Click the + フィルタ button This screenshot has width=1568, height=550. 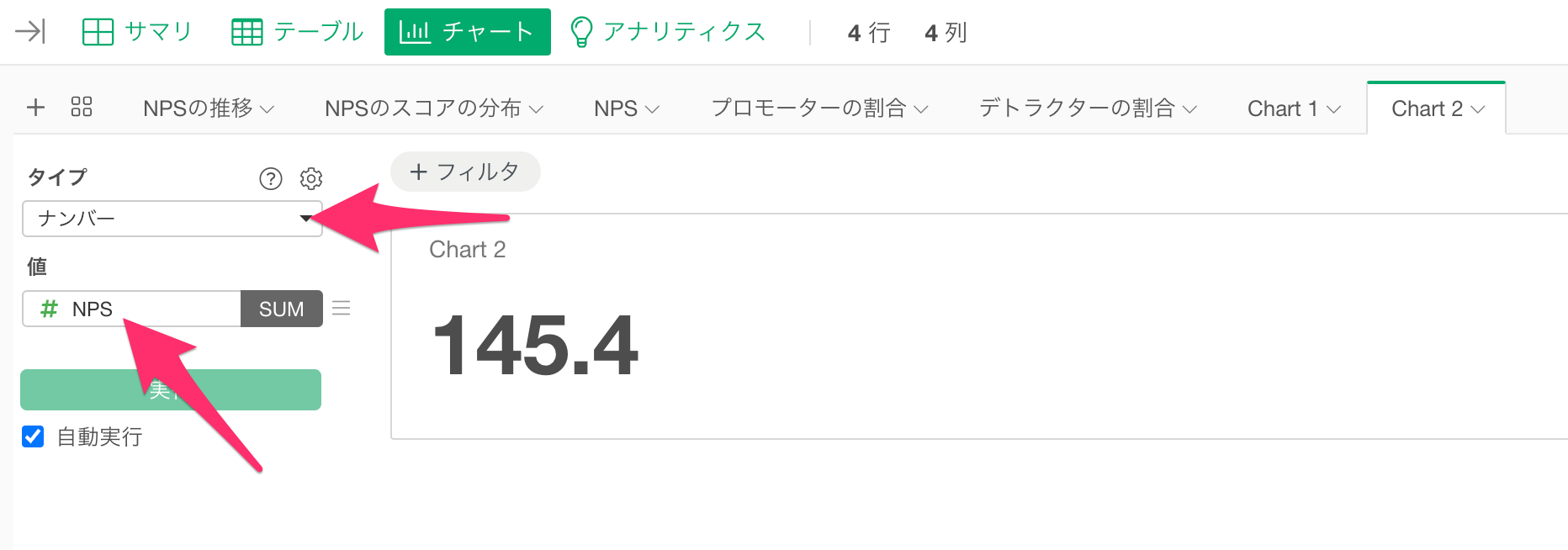click(465, 172)
